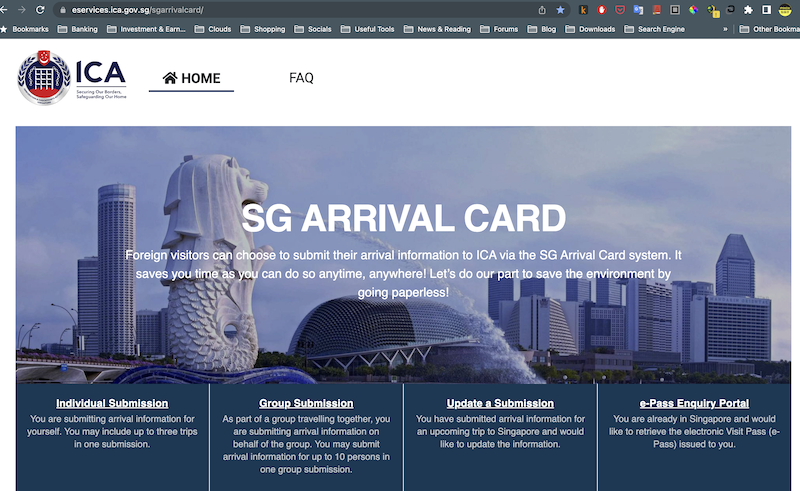Reload the page with refresh icon
800x491 pixels.
coord(40,9)
